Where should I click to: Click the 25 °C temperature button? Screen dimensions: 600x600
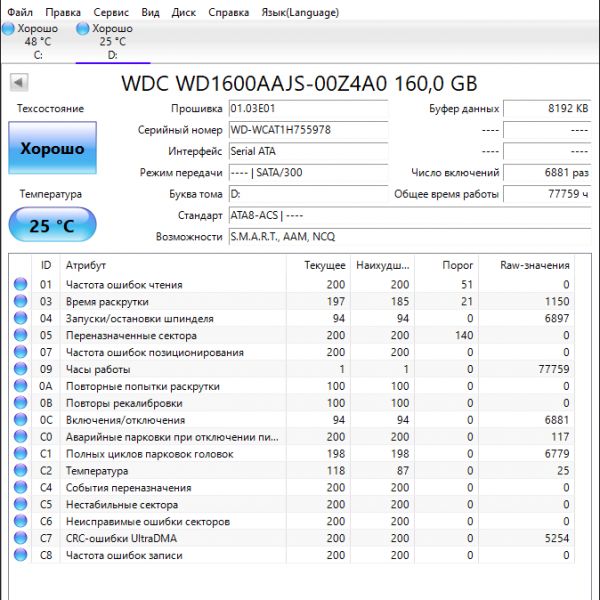[x=52, y=225]
